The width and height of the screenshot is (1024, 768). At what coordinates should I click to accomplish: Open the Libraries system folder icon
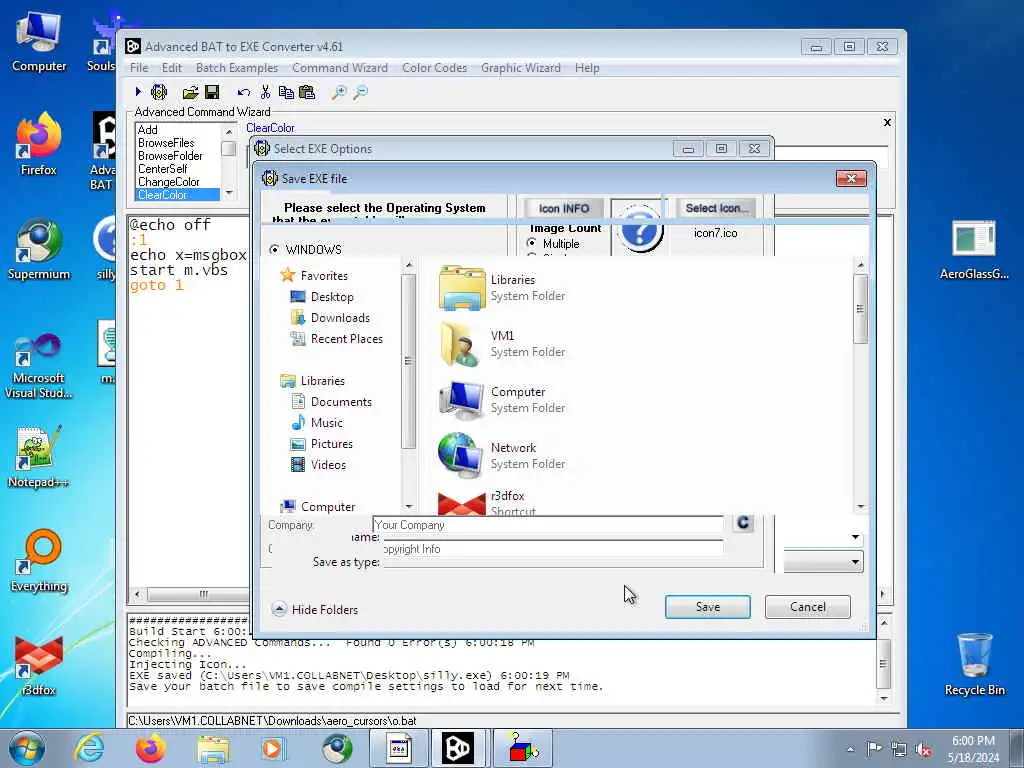pyautogui.click(x=462, y=287)
